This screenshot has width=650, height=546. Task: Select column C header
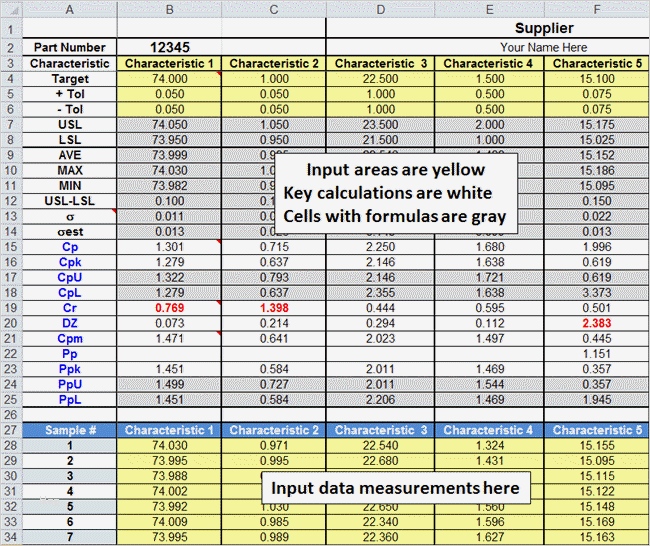click(274, 10)
